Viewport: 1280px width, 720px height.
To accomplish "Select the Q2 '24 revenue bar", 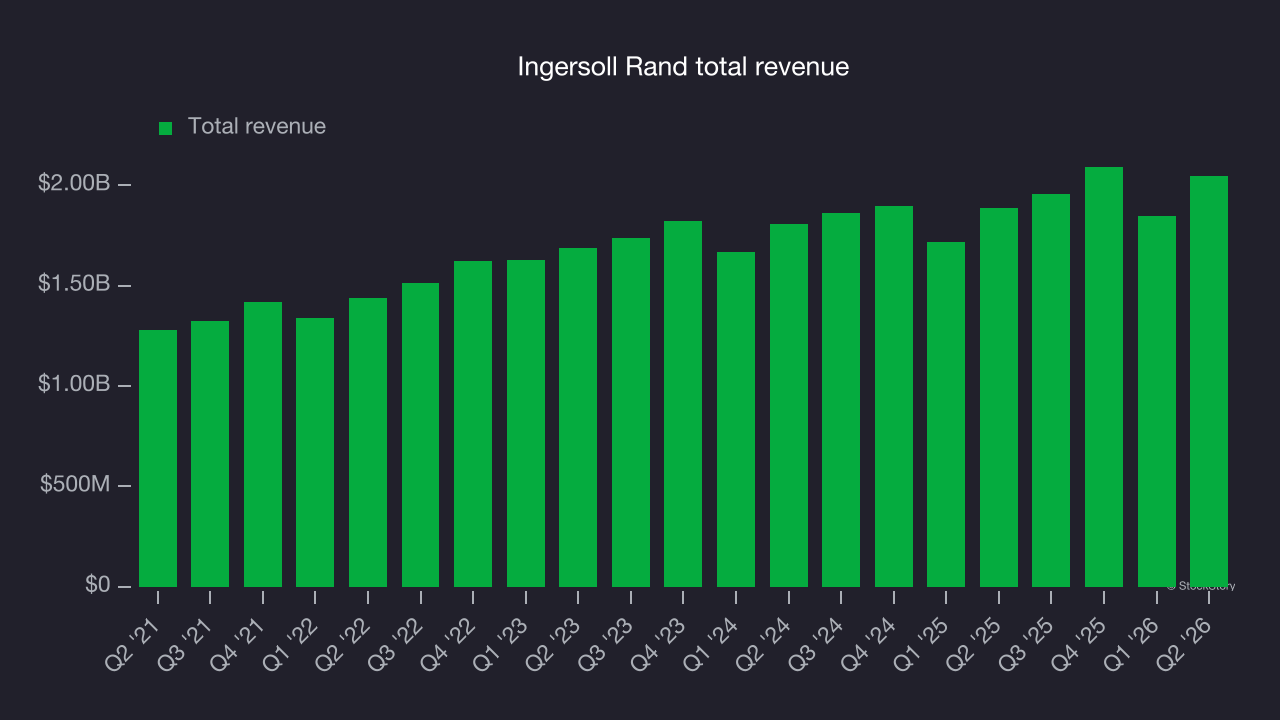I will (789, 405).
